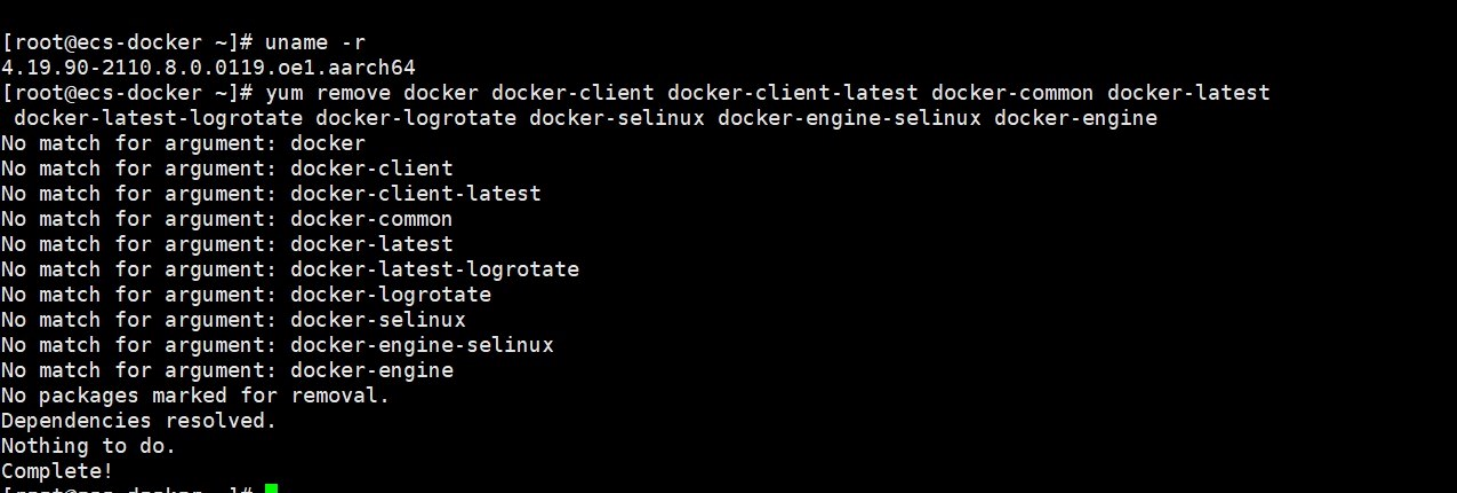Click the kernel version string output

click(208, 68)
